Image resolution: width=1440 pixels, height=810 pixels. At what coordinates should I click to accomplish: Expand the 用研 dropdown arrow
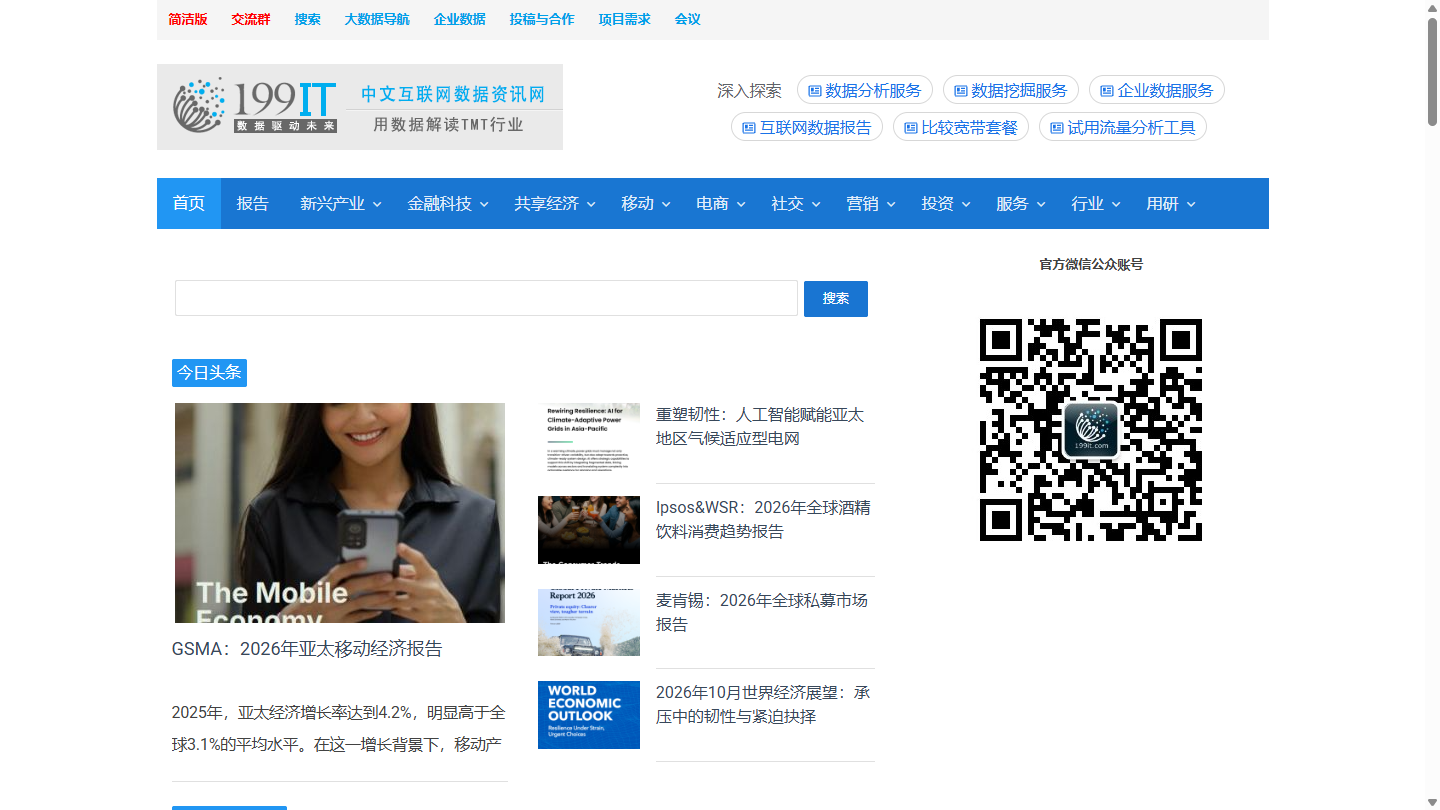1191,204
